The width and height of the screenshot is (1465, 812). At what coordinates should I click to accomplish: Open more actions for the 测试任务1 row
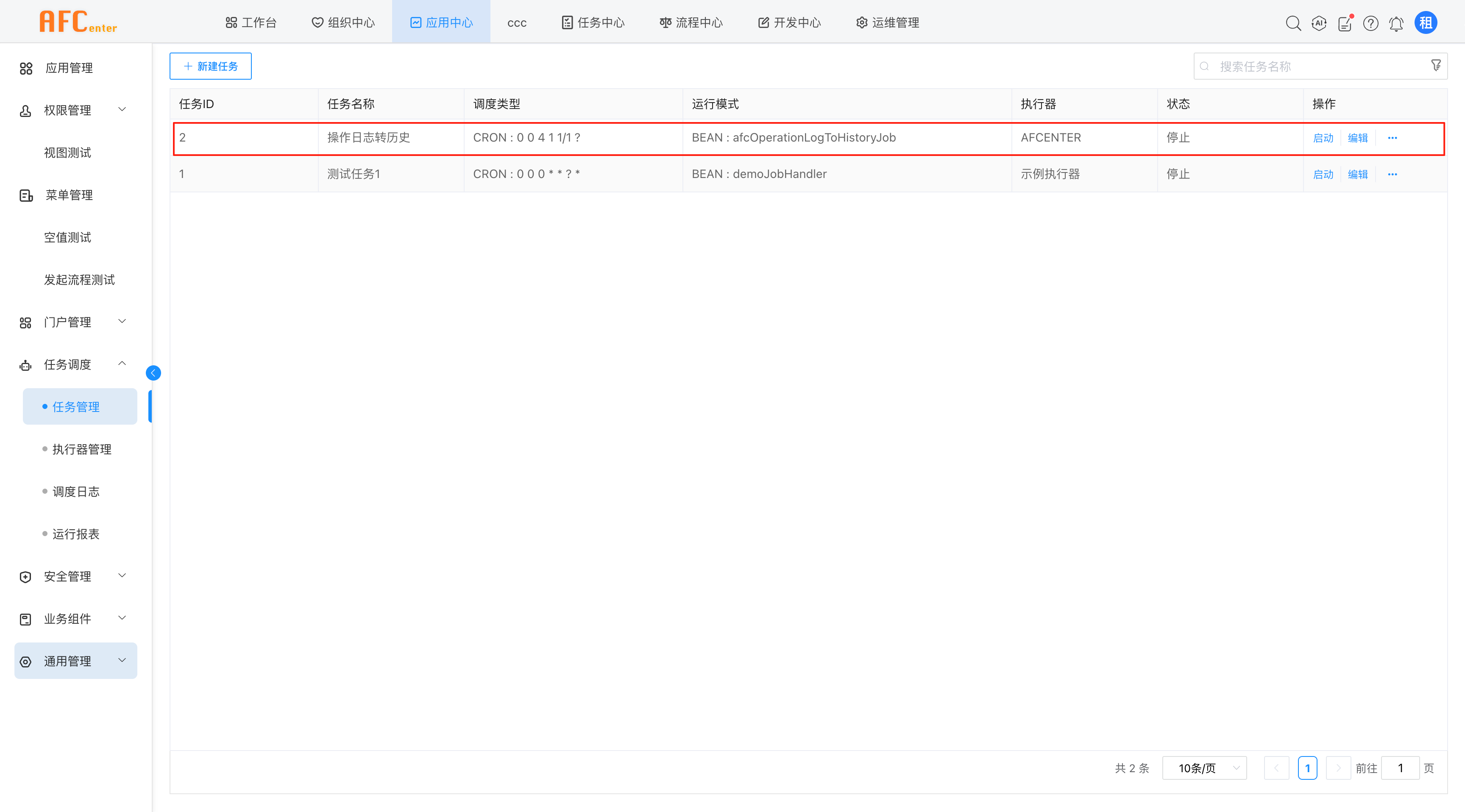point(1392,175)
